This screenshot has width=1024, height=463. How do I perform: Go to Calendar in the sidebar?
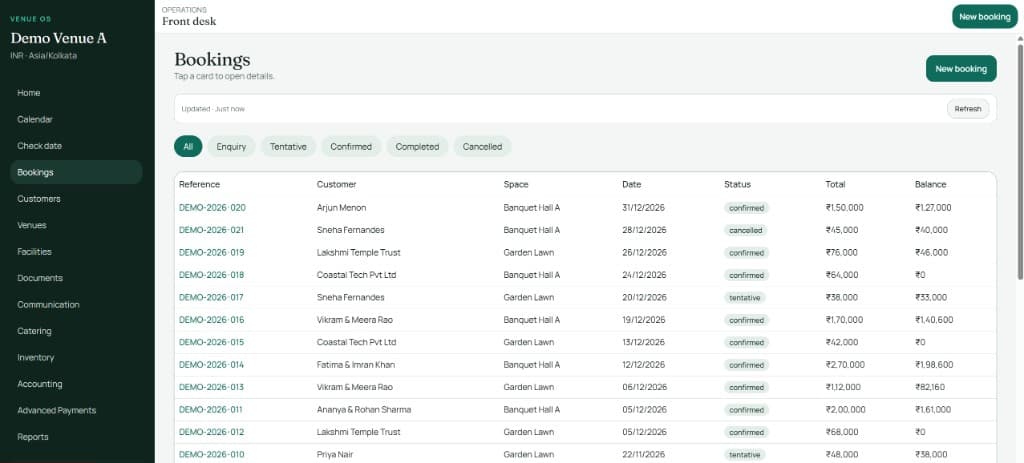(76, 120)
